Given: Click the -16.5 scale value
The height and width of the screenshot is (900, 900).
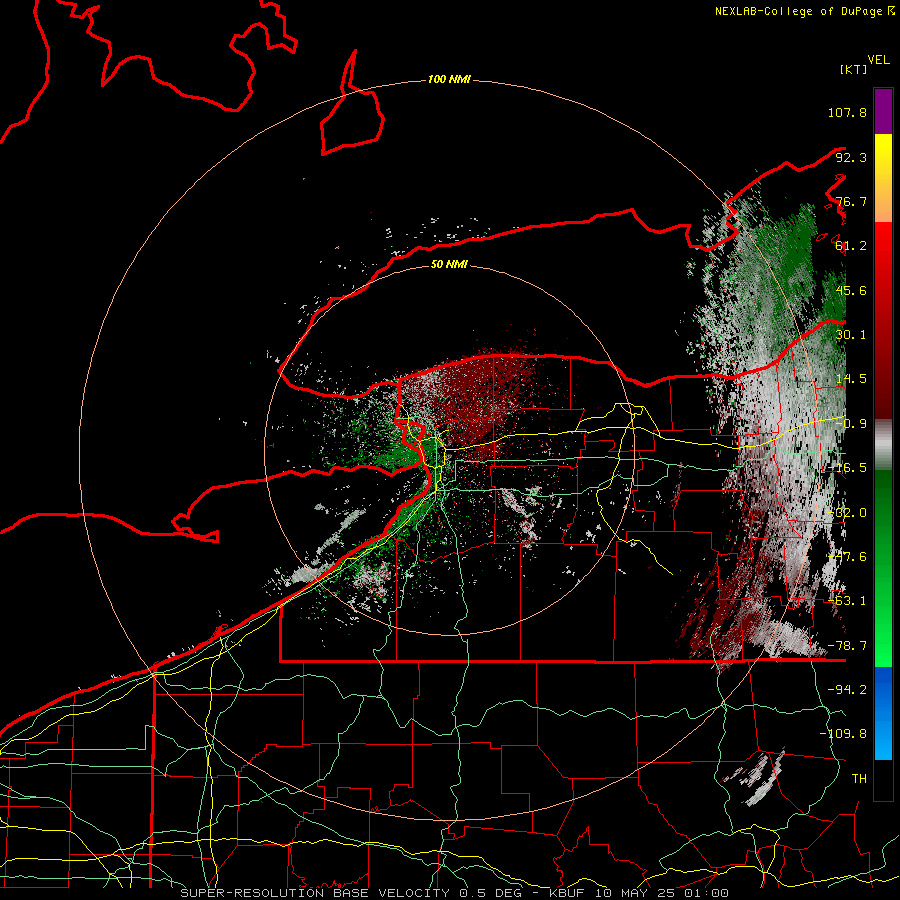Looking at the screenshot, I should tap(847, 468).
